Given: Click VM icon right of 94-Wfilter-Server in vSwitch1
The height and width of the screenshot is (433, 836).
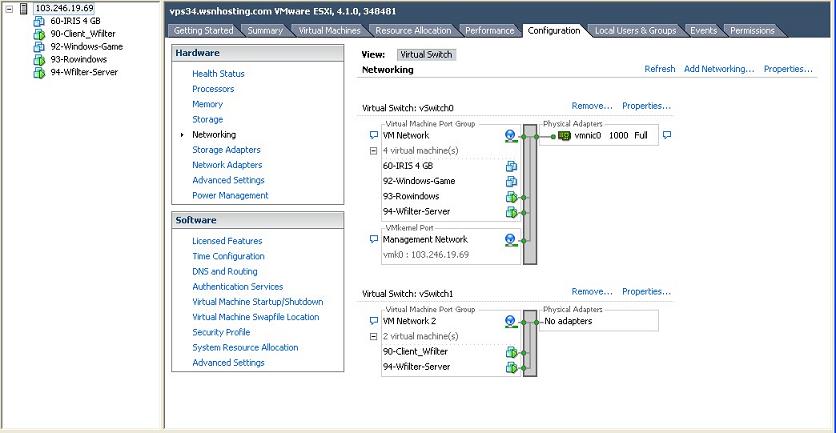Looking at the screenshot, I should 512,367.
